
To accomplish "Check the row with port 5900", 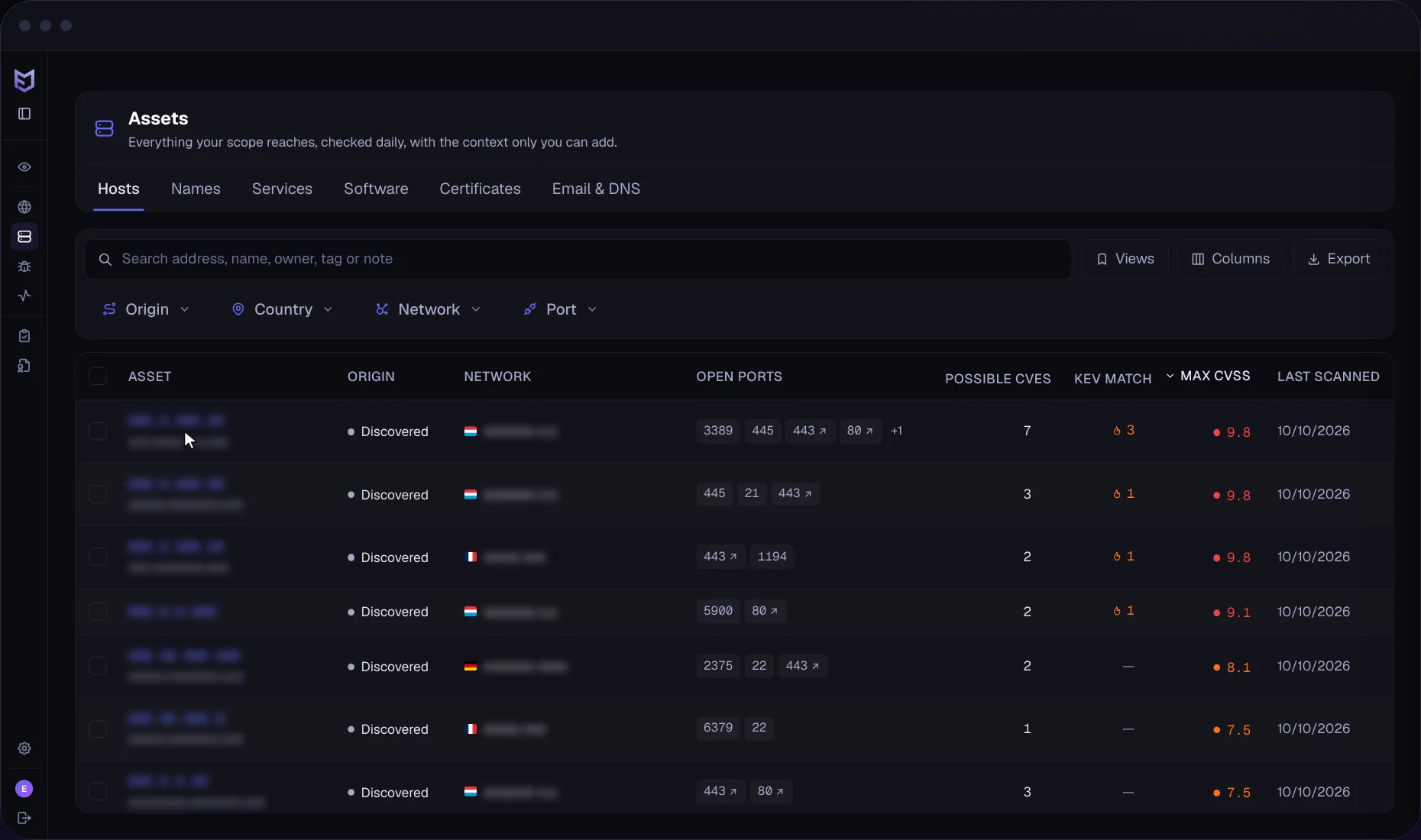I will pyautogui.click(x=98, y=612).
